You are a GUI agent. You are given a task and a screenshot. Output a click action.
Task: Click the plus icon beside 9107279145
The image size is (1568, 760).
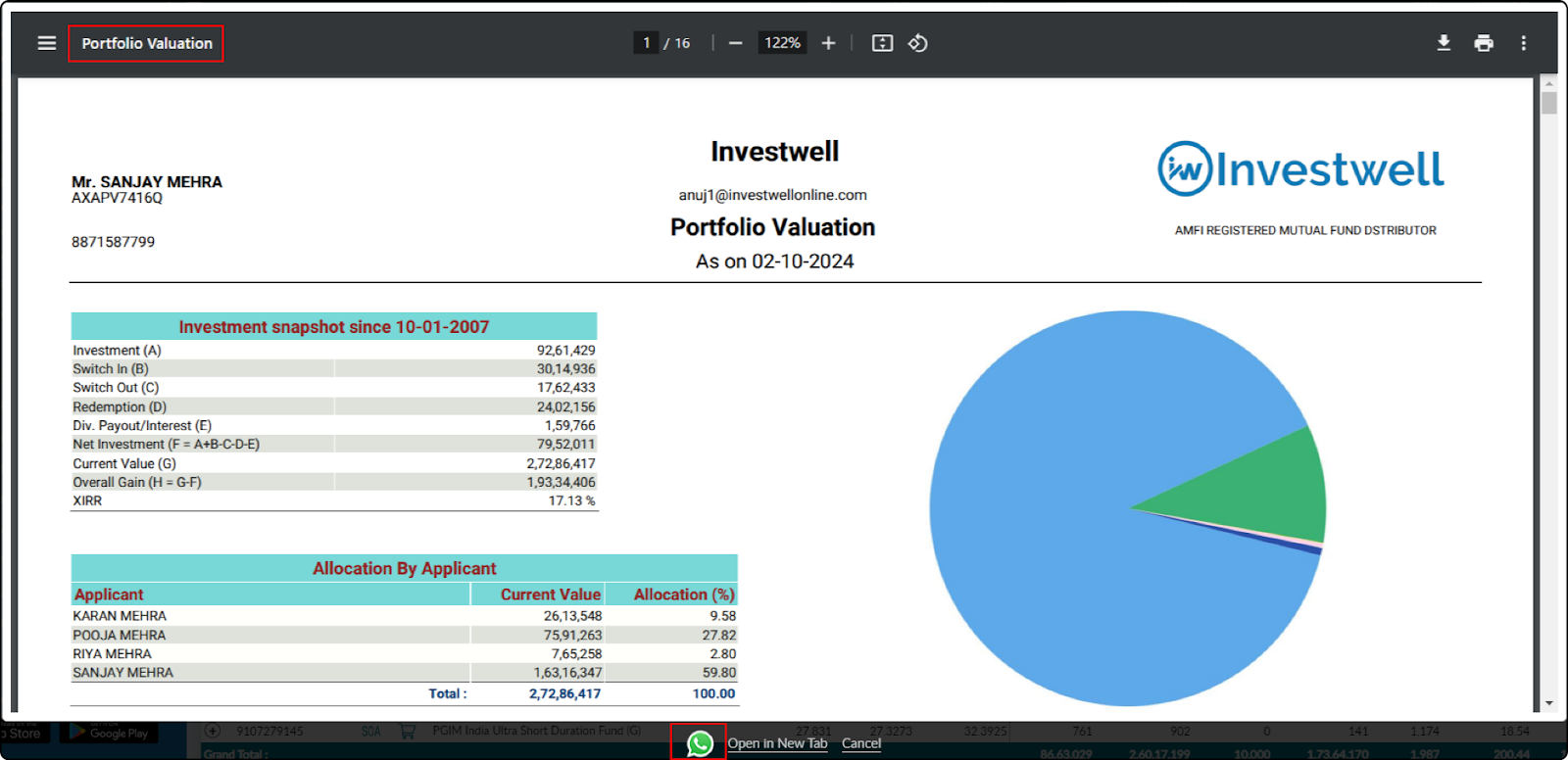(213, 731)
